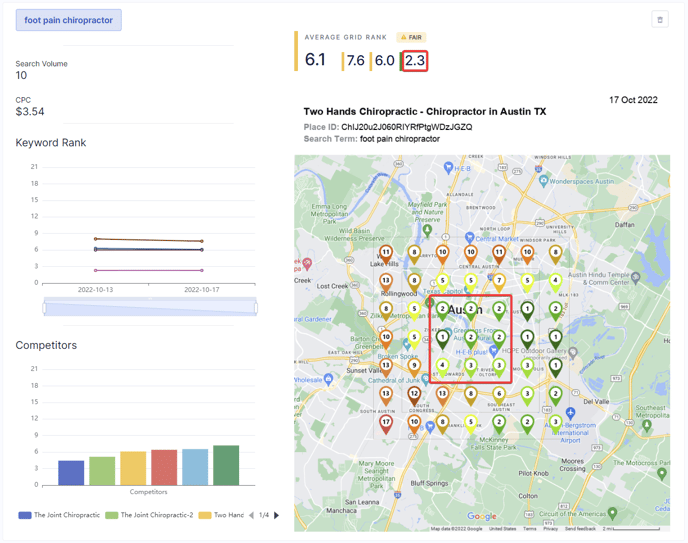Toggle The Joint Chiropractic legend series
The height and width of the screenshot is (543, 688).
(x=60, y=515)
